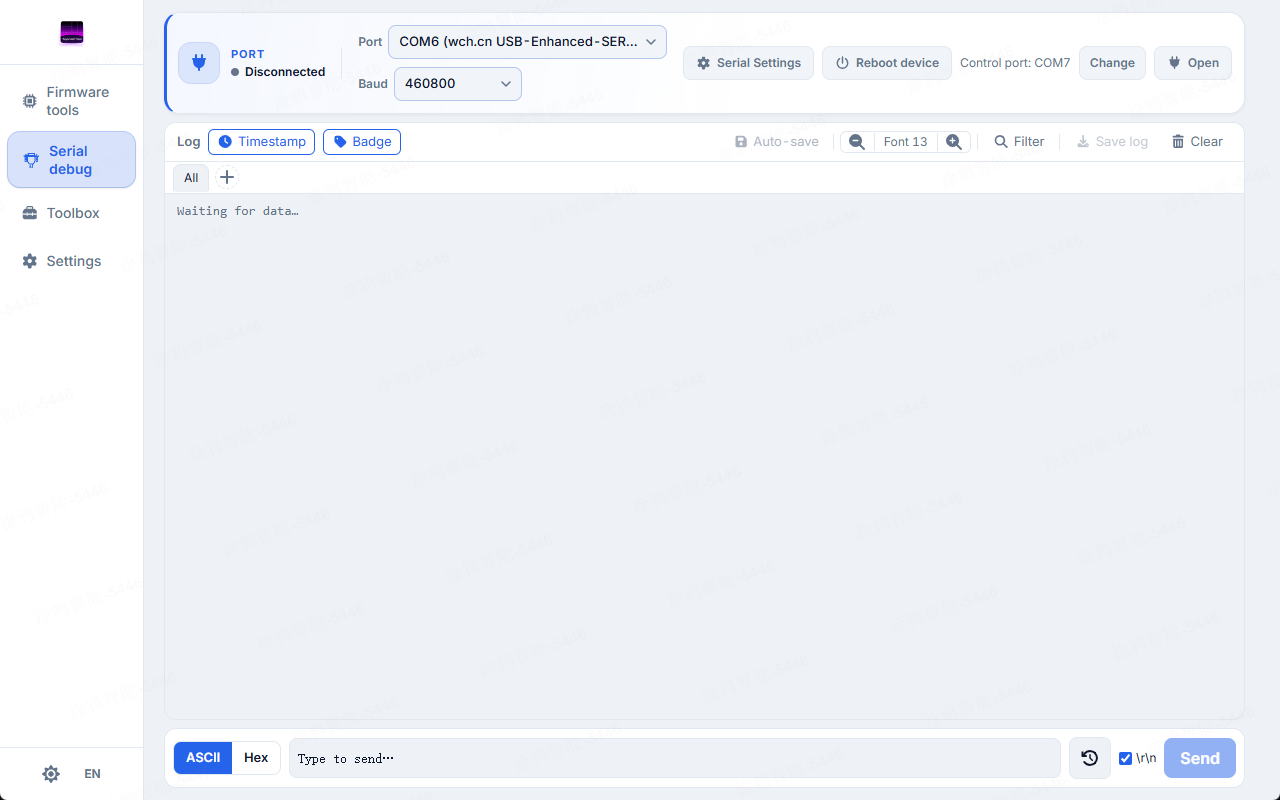This screenshot has width=1280, height=800.
Task: Toggle the \r\n line ending checkbox
Action: click(x=1125, y=758)
